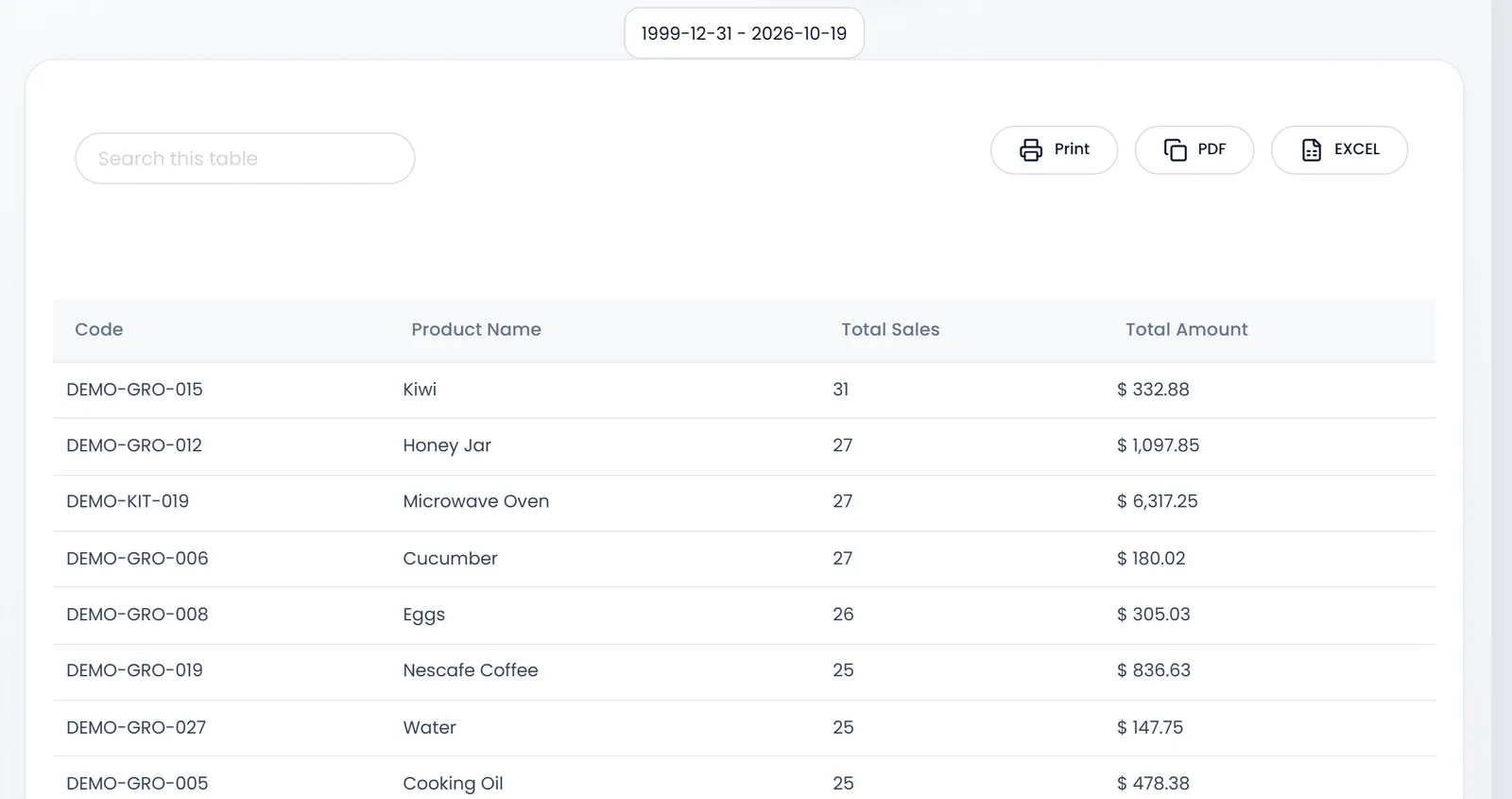Select the Water product name

[x=429, y=727]
